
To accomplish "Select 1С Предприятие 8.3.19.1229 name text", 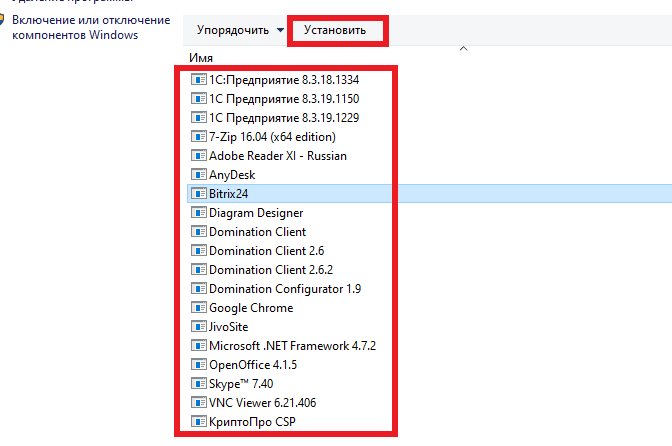I will pos(284,118).
